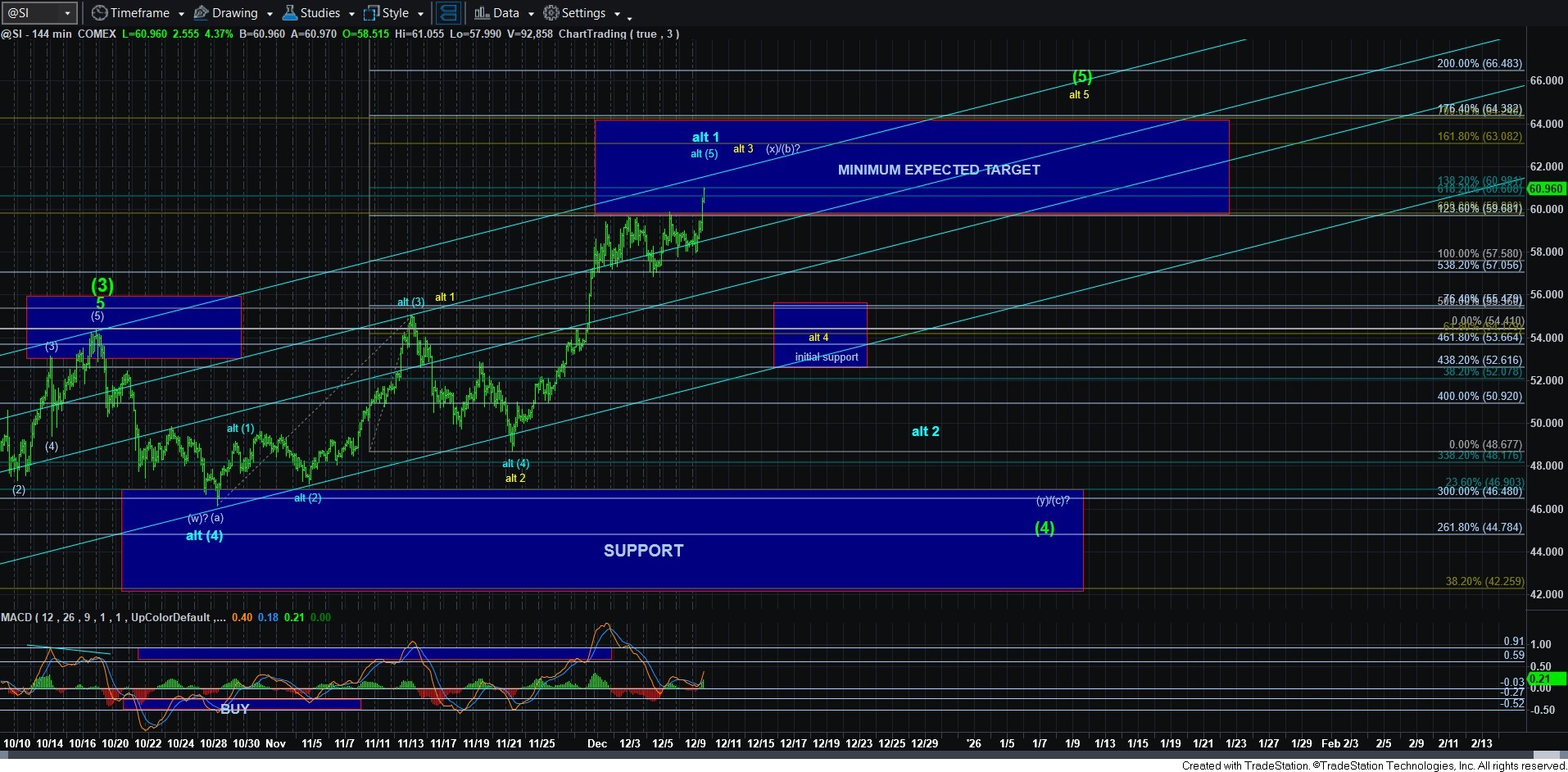Open the @SI symbol dropdown
This screenshot has height=772, width=1568.
point(67,13)
